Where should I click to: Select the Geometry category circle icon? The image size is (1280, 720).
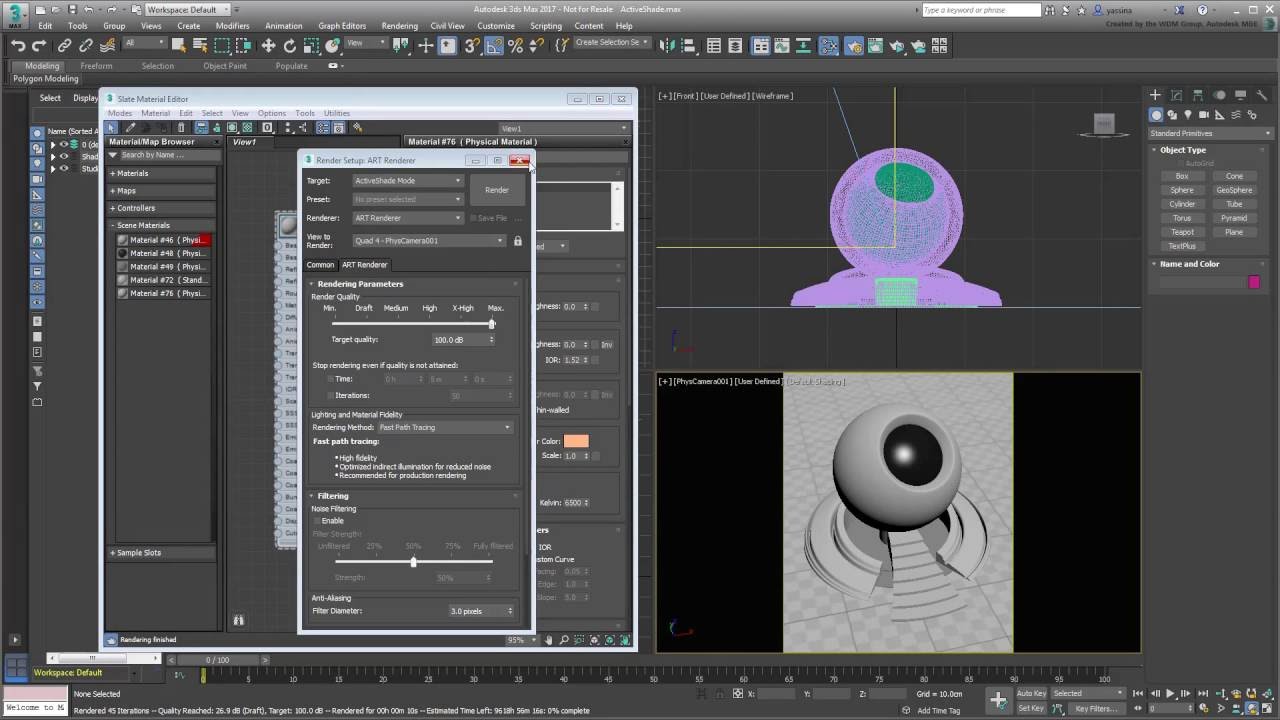(1156, 115)
